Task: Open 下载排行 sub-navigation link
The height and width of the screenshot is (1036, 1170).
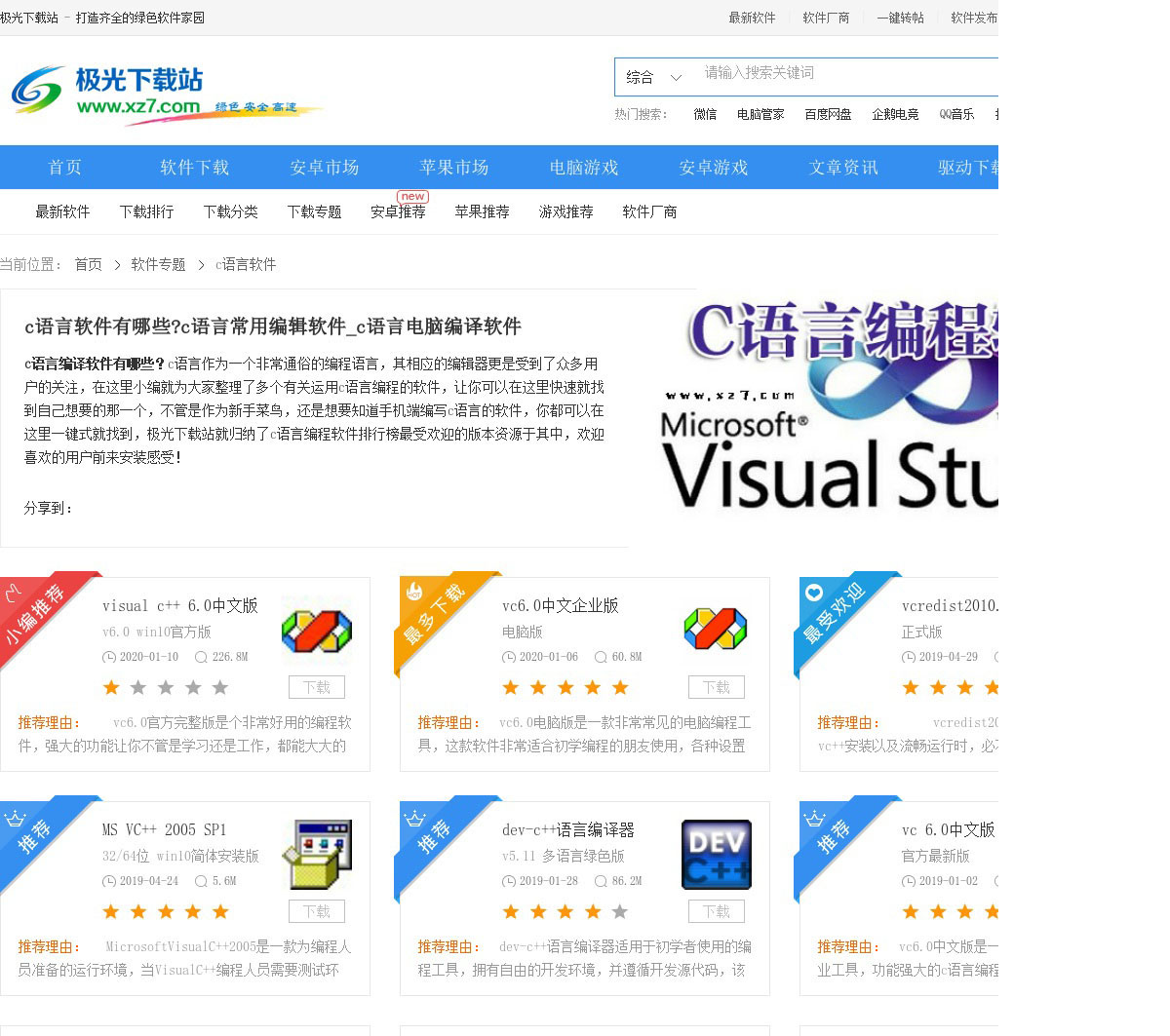Action: coord(146,211)
